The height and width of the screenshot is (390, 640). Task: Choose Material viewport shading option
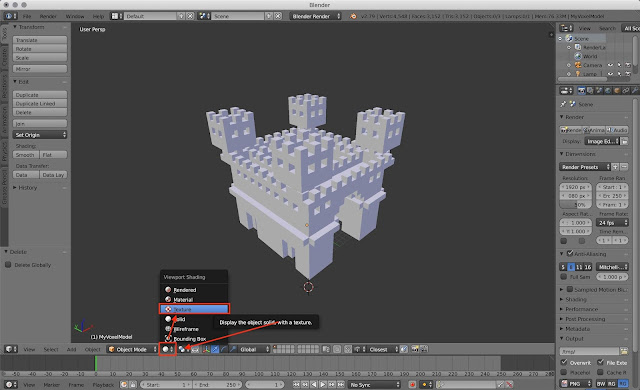tap(193, 299)
